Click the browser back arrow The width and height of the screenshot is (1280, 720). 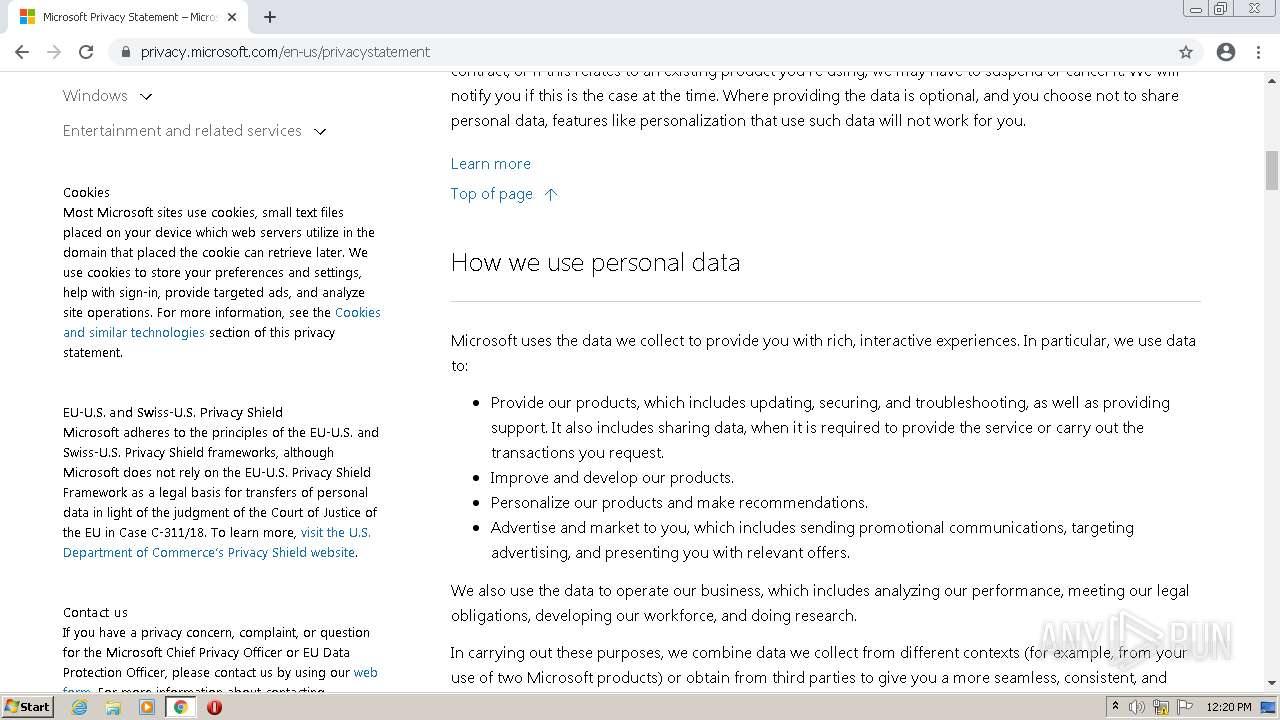(x=22, y=52)
